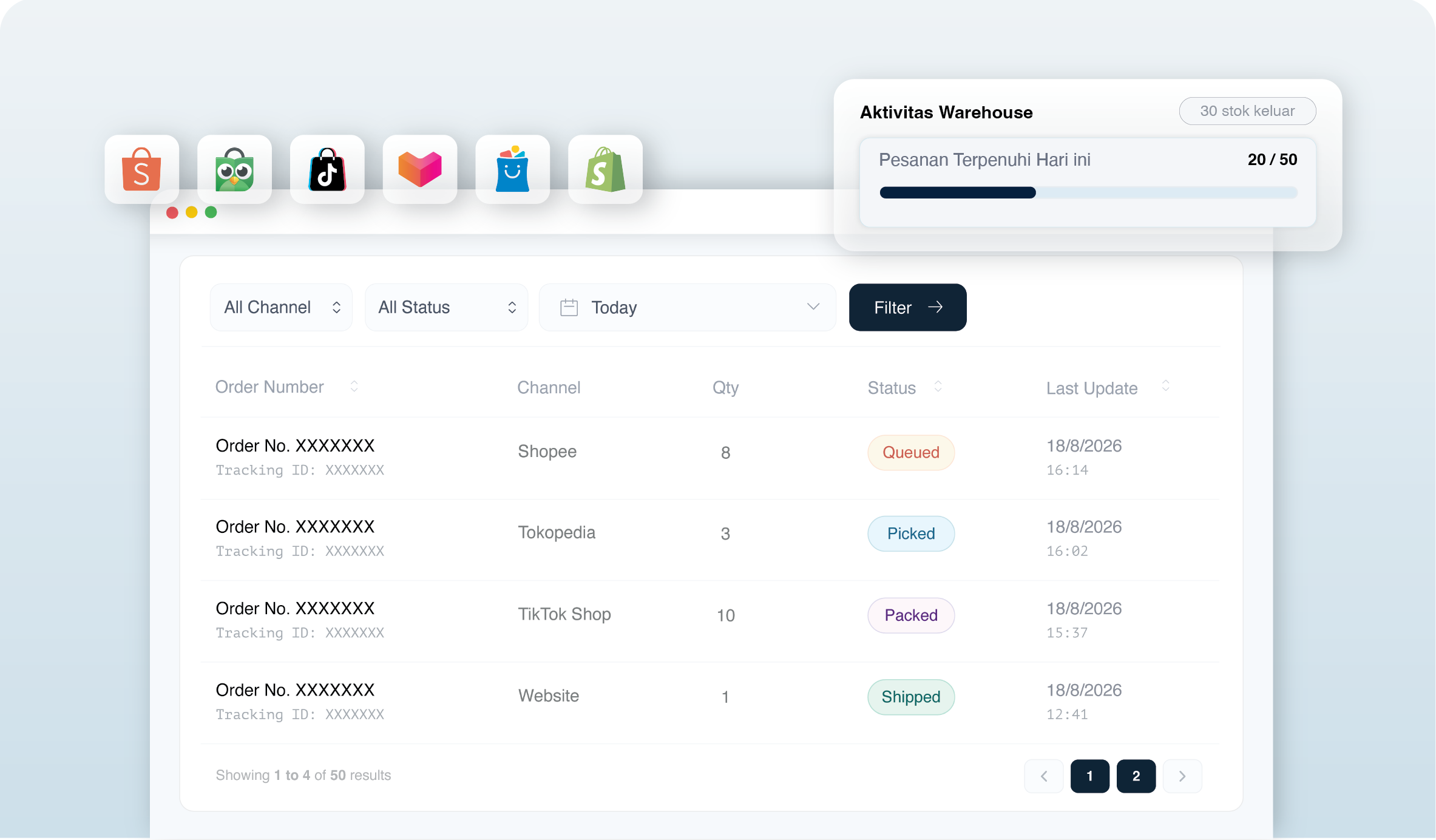Viewport: 1436px width, 840px height.
Task: Go to previous page arrow
Action: [x=1044, y=776]
